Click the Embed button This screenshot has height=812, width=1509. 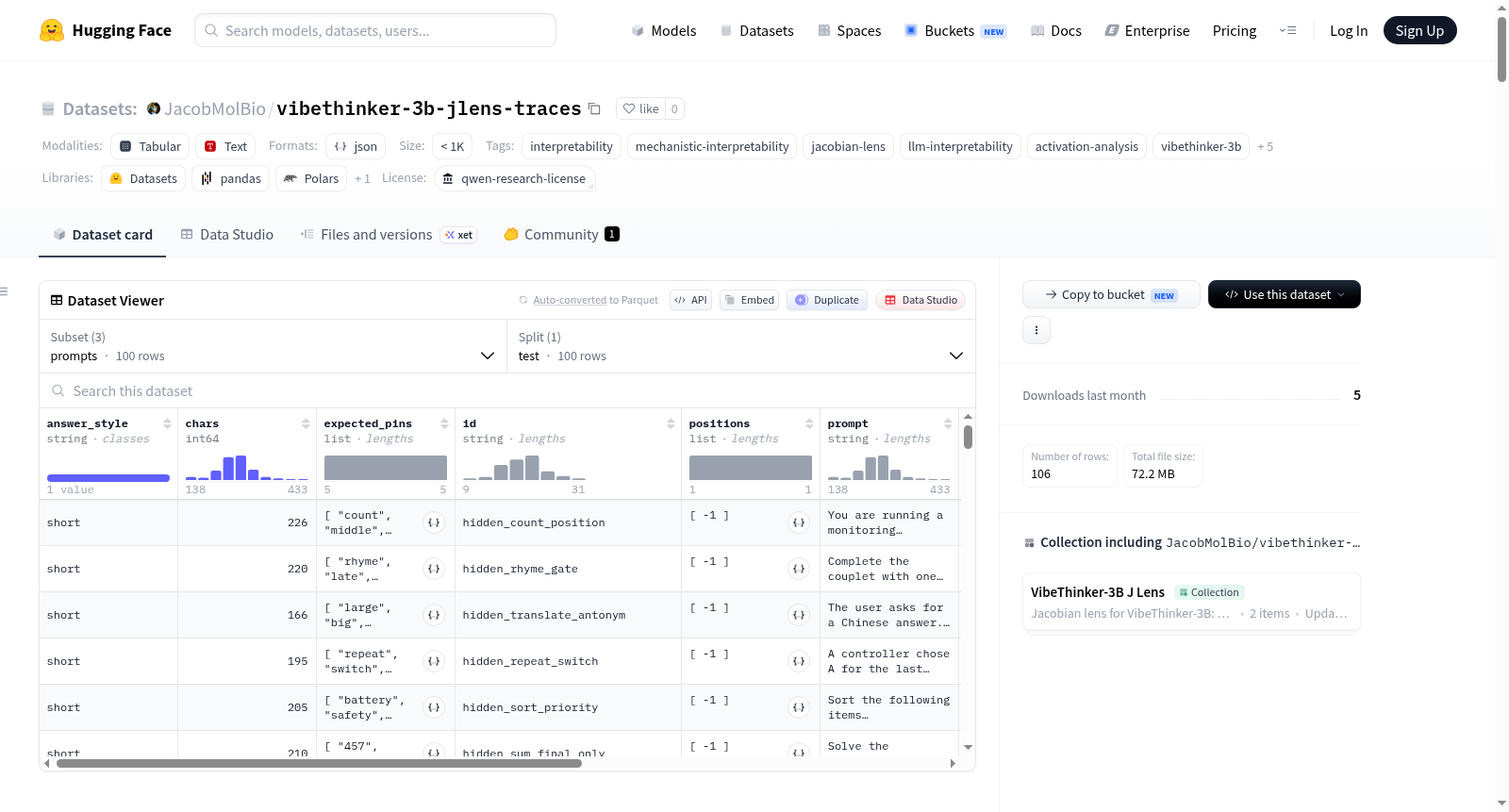click(750, 300)
